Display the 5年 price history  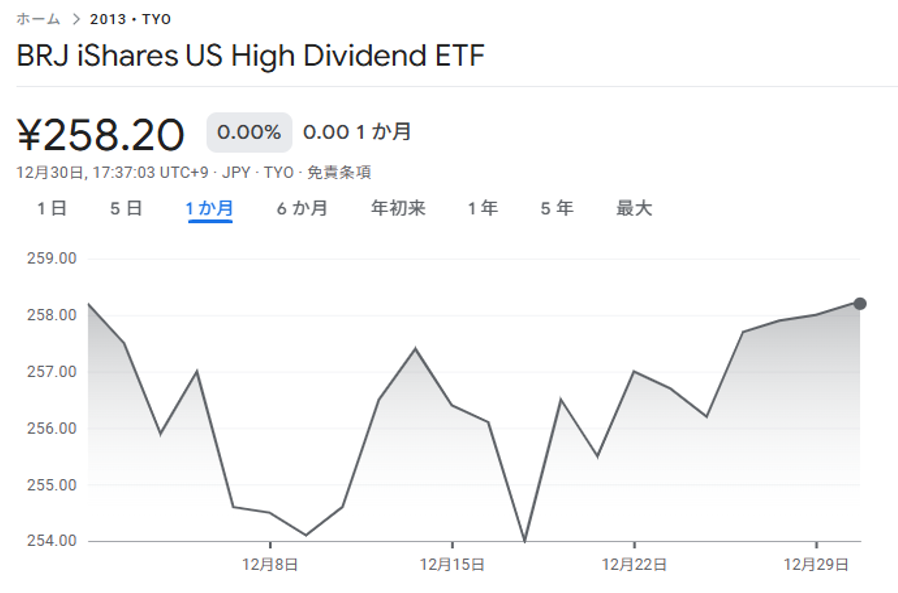[557, 208]
